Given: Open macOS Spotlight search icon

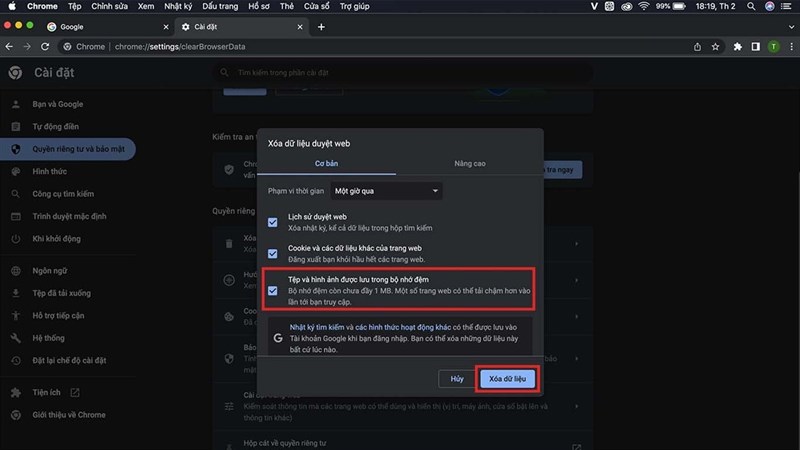Looking at the screenshot, I should click(751, 6).
